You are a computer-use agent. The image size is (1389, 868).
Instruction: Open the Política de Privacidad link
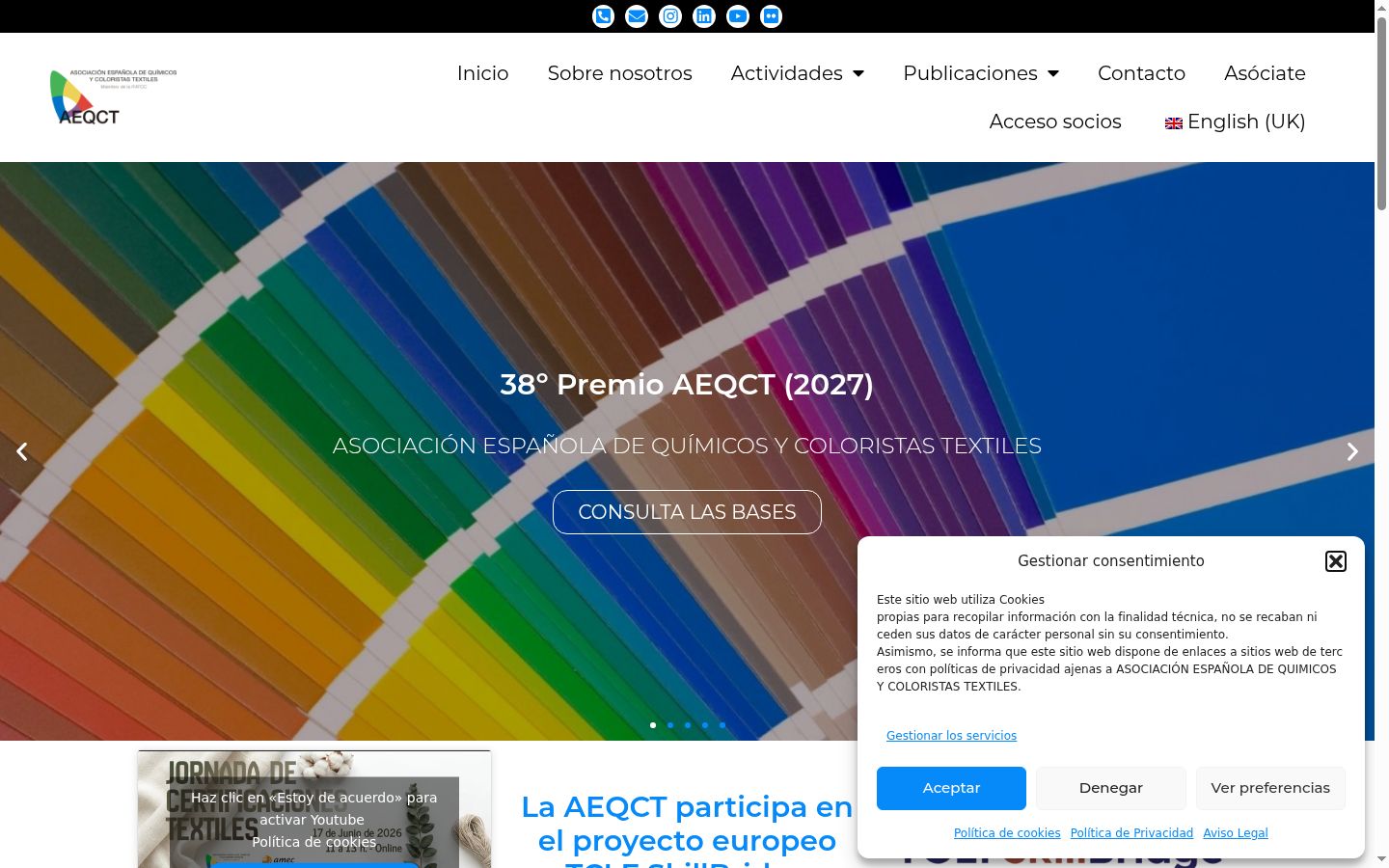tap(1131, 833)
